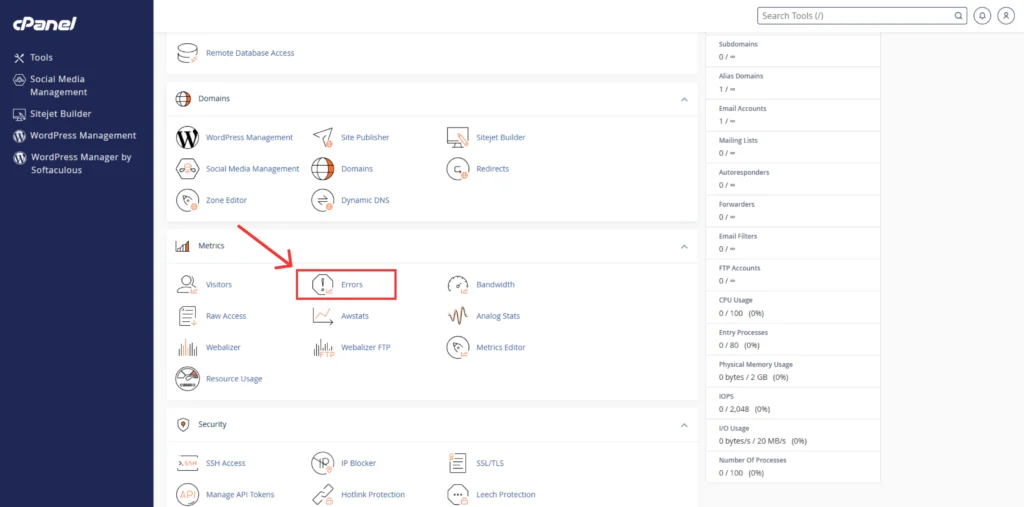
Task: Open the Raw Access icon
Action: tap(187, 316)
